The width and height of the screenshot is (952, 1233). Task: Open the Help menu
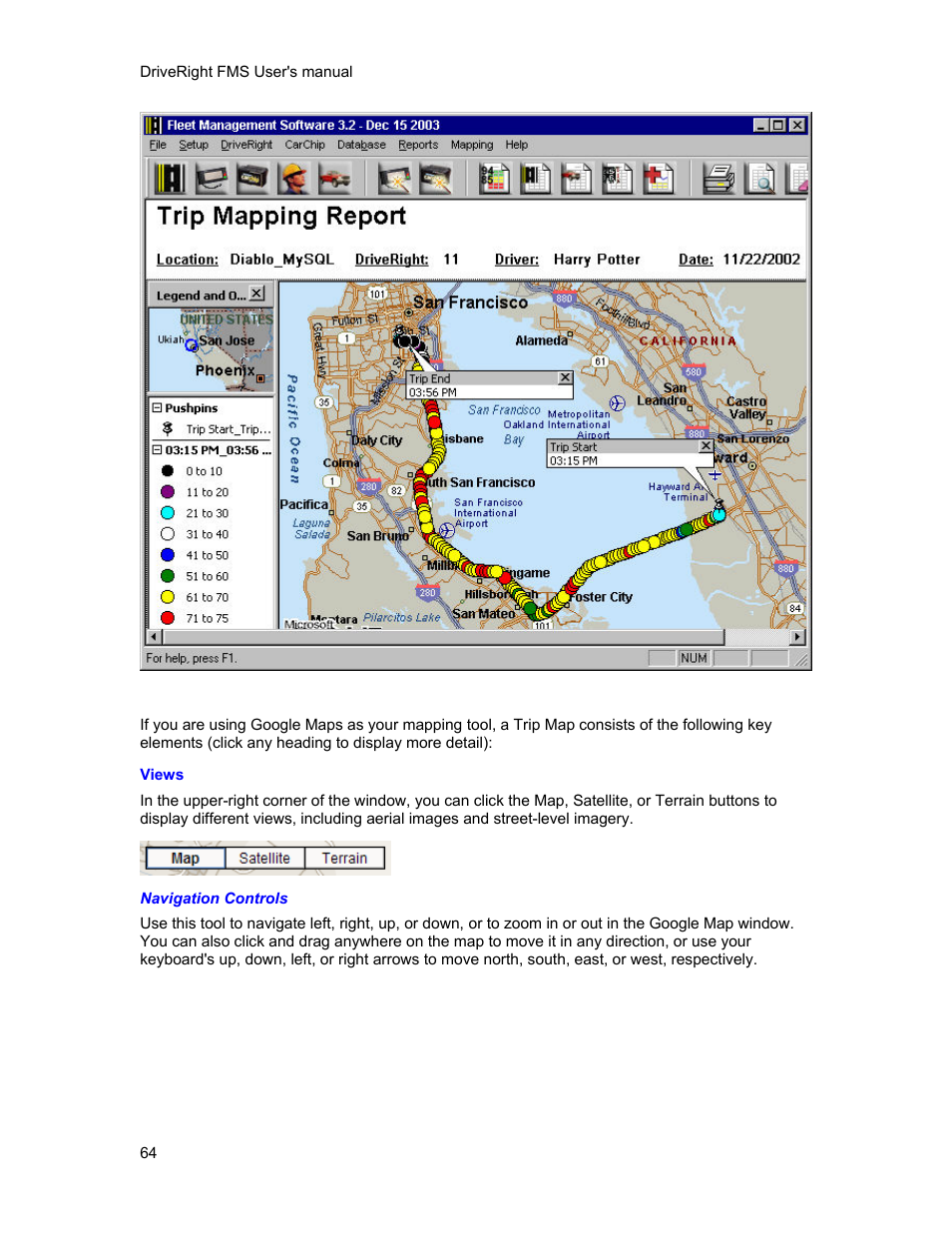pyautogui.click(x=516, y=145)
